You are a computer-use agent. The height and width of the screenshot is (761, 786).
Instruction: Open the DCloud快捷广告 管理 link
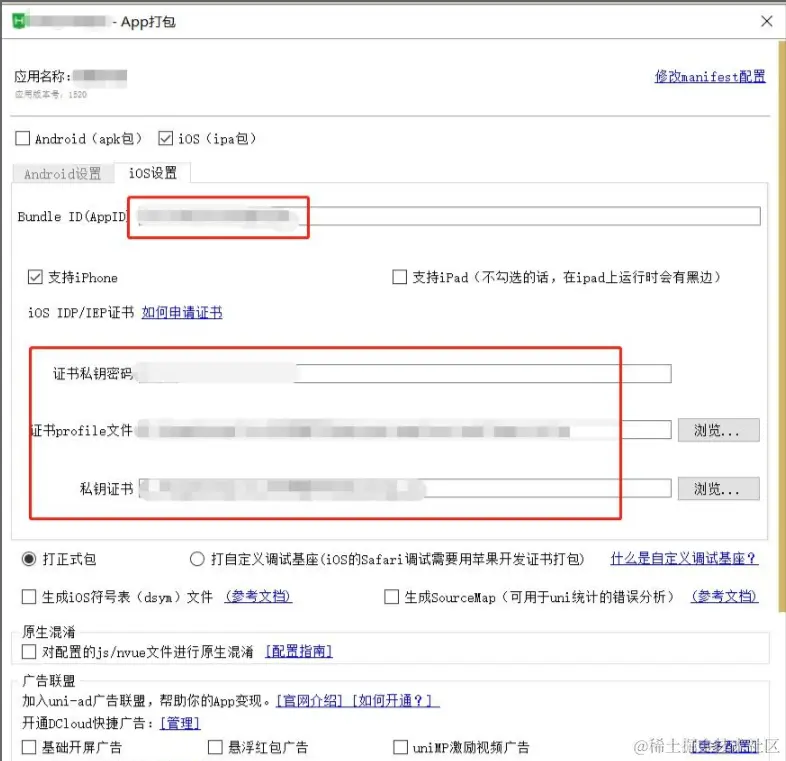[180, 723]
